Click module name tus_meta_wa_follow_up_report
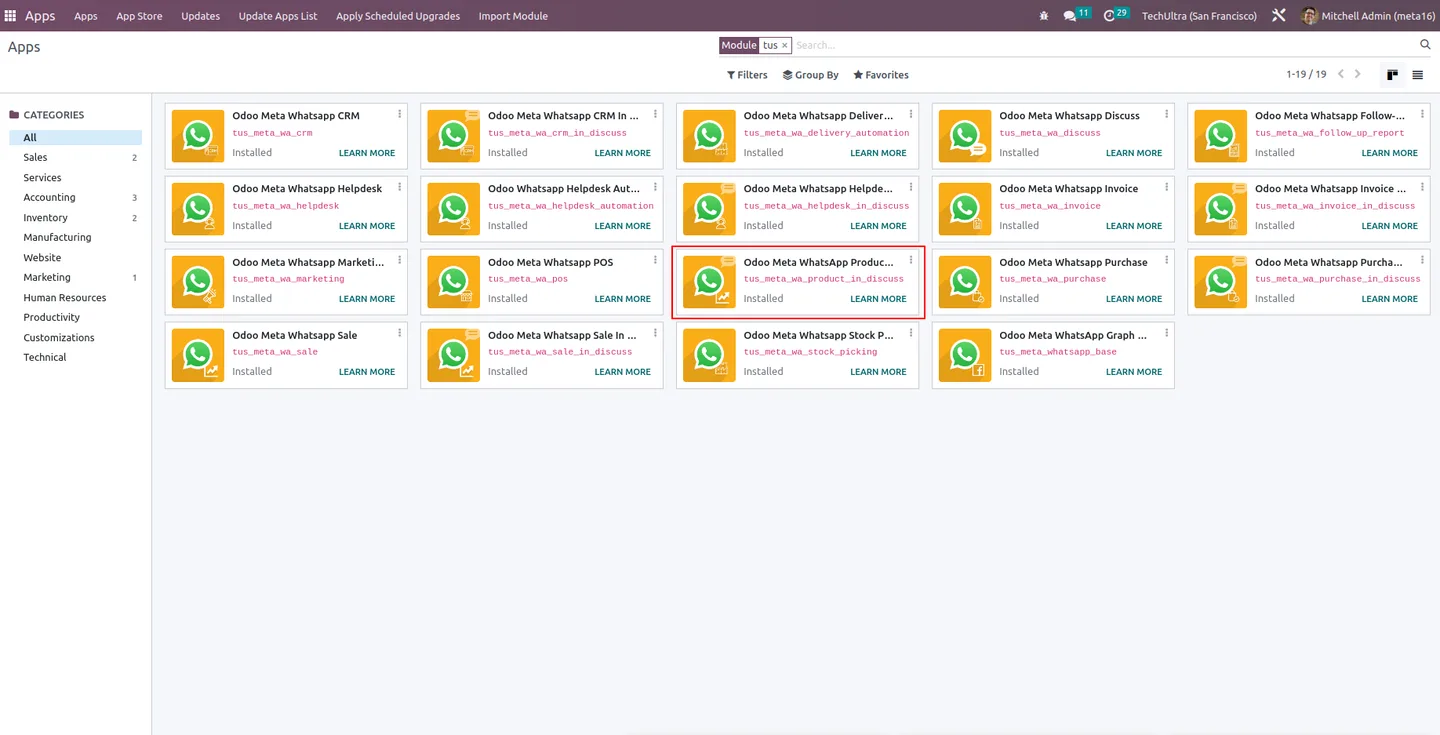Image resolution: width=1440 pixels, height=735 pixels. [x=1330, y=133]
